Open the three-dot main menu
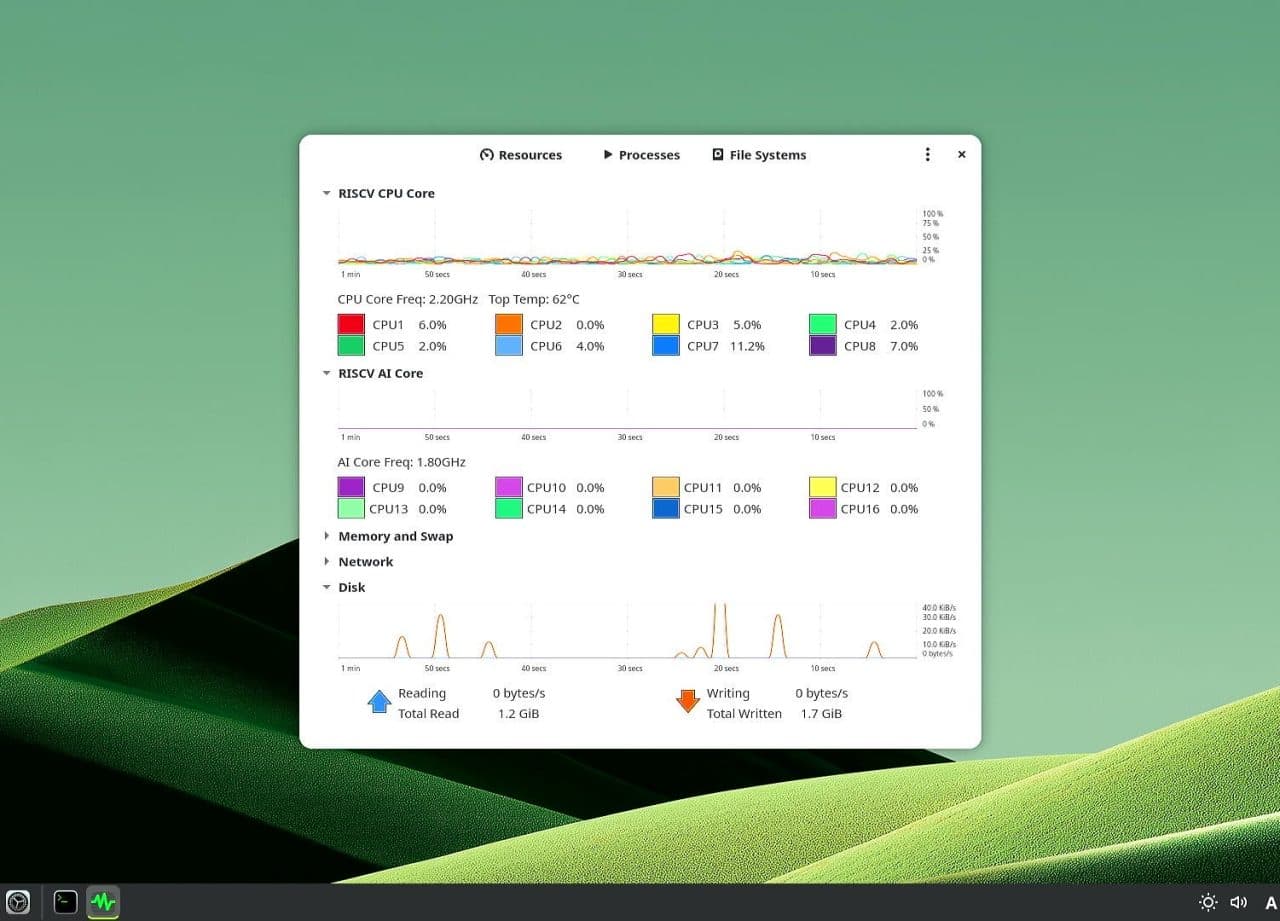Viewport: 1280px width, 921px height. 927,155
